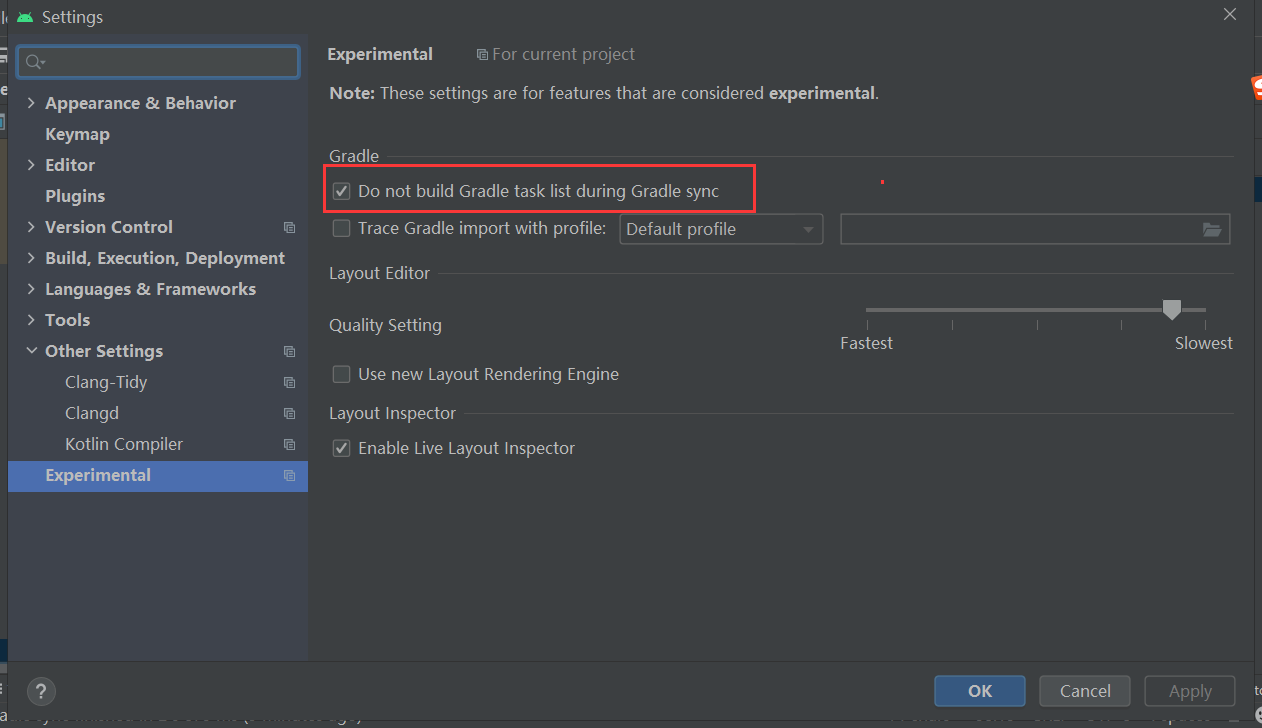This screenshot has width=1262, height=728.
Task: Click the project icon next to Clang-Tidy
Action: 289,382
